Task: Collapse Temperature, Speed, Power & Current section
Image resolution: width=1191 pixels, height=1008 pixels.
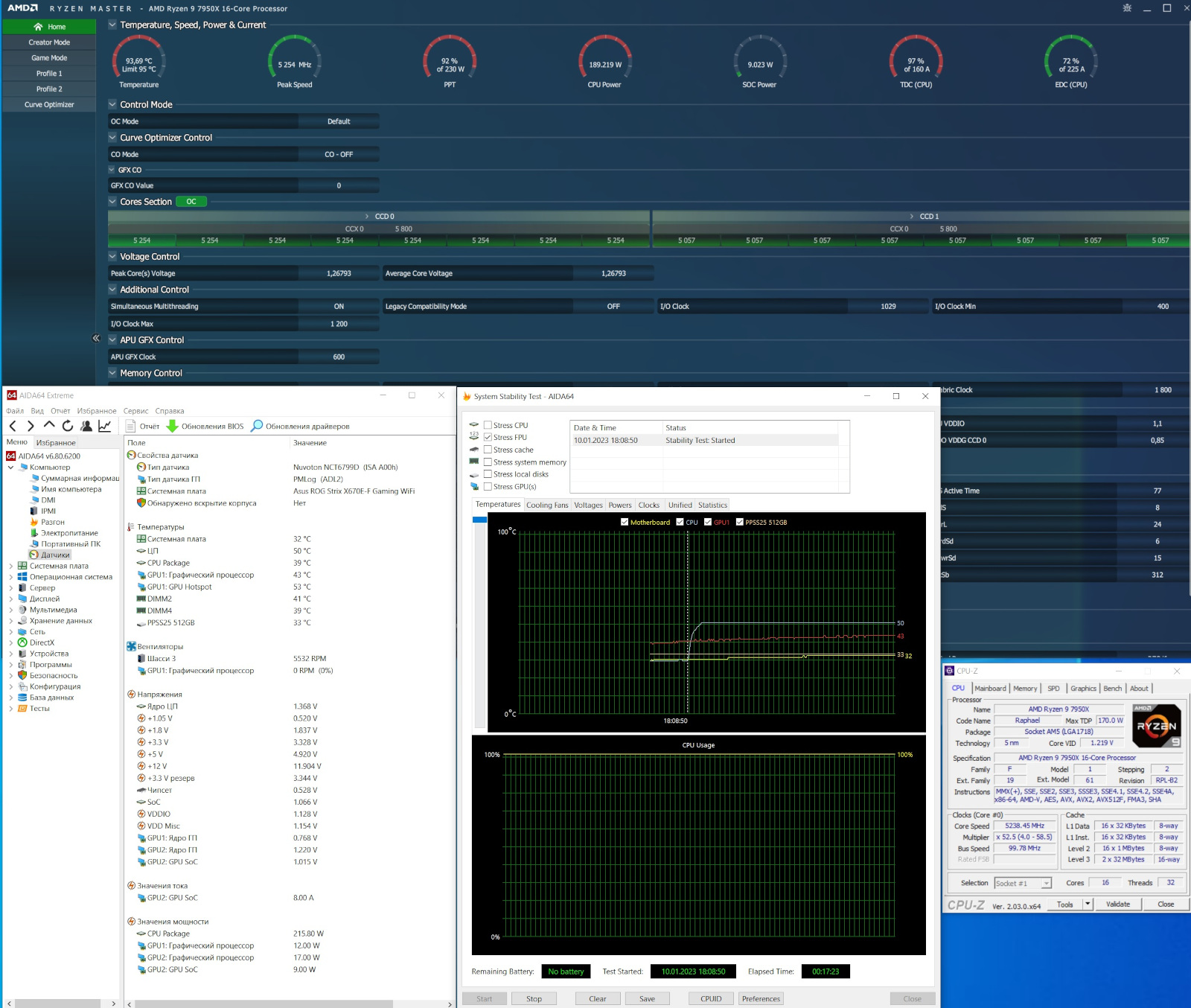Action: pyautogui.click(x=112, y=25)
